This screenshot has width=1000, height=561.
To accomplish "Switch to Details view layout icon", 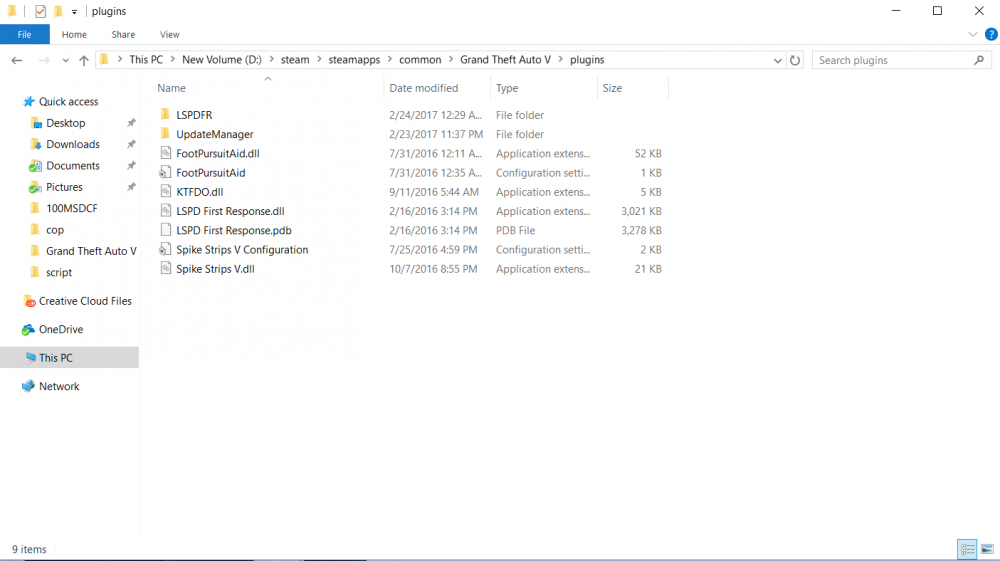I will pos(967,549).
